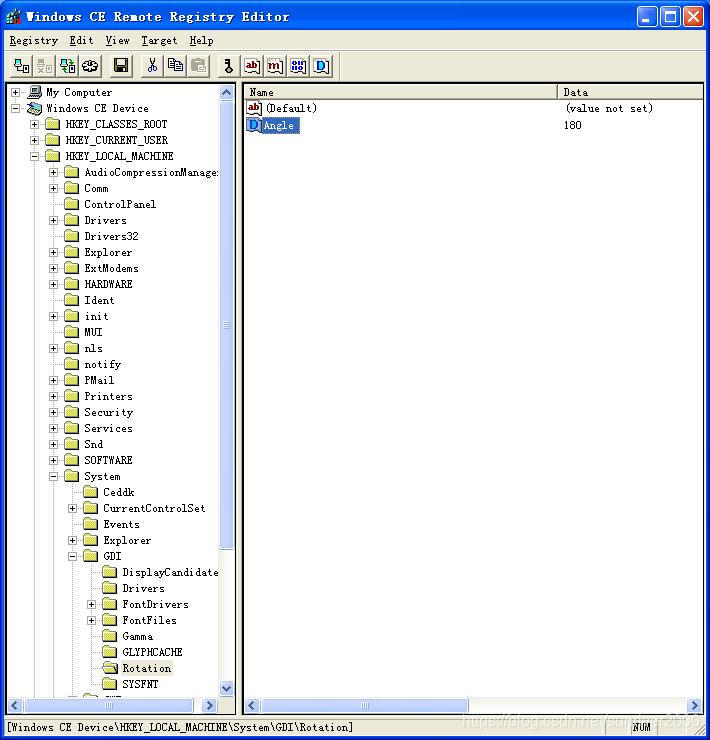Select the Gamma key
This screenshot has height=740, width=710.
pyautogui.click(x=137, y=636)
